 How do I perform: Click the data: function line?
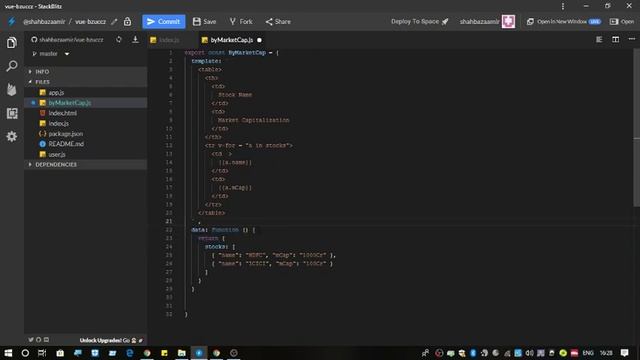click(x=223, y=230)
